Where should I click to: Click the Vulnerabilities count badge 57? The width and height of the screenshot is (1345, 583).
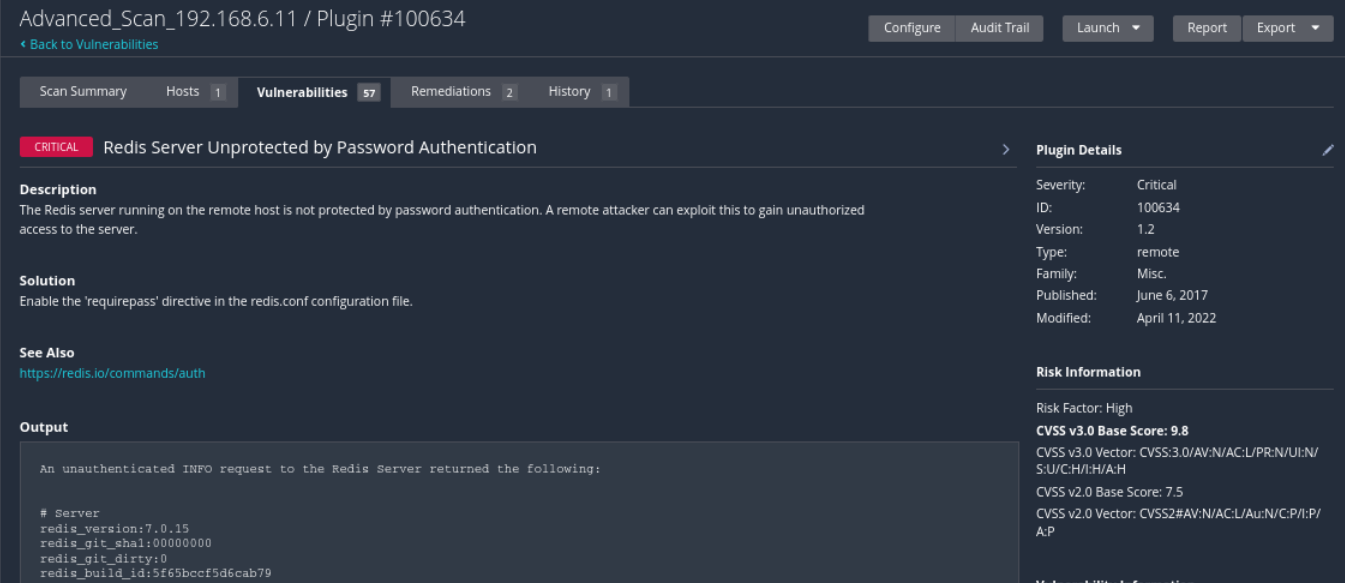[370, 93]
